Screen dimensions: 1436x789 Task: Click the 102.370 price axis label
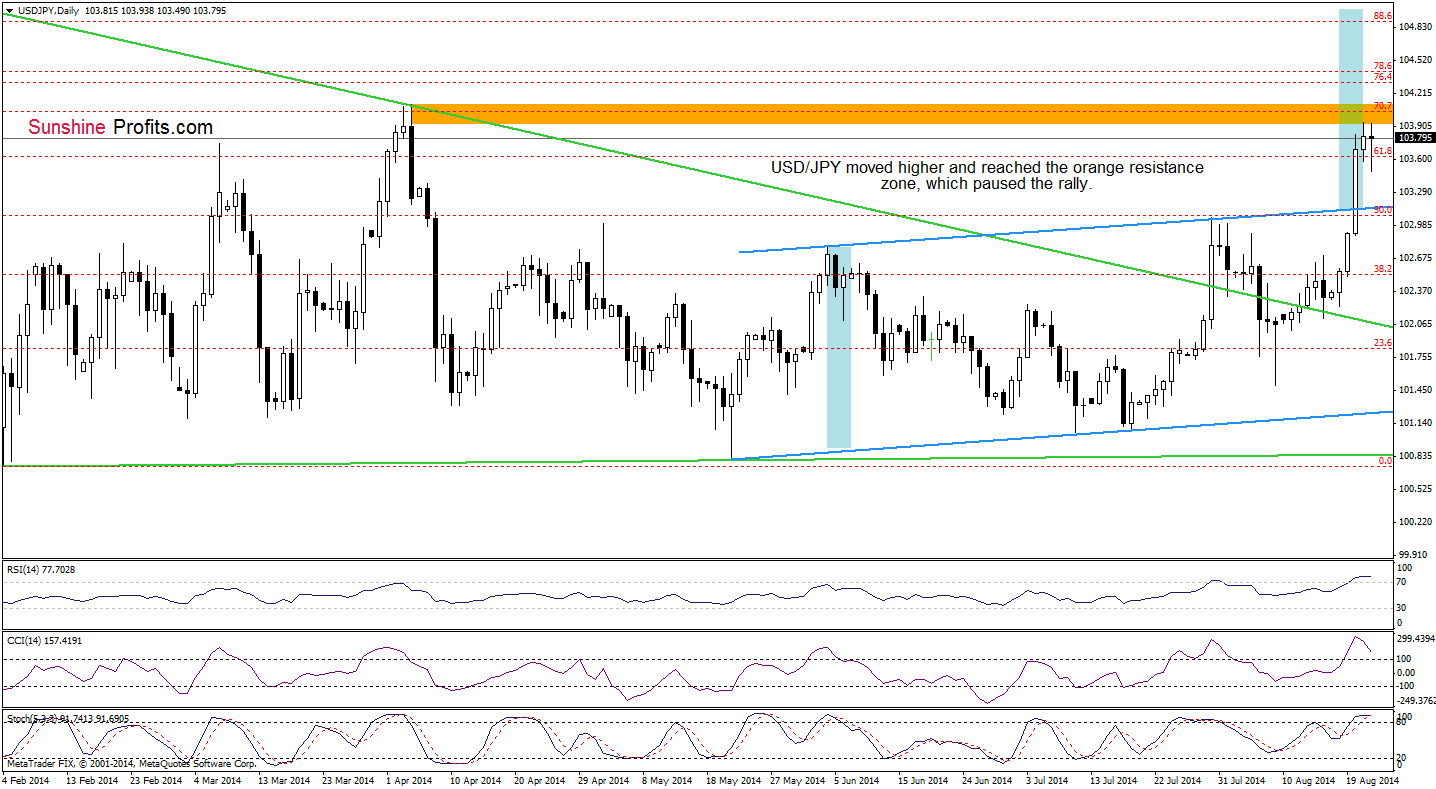[1415, 291]
